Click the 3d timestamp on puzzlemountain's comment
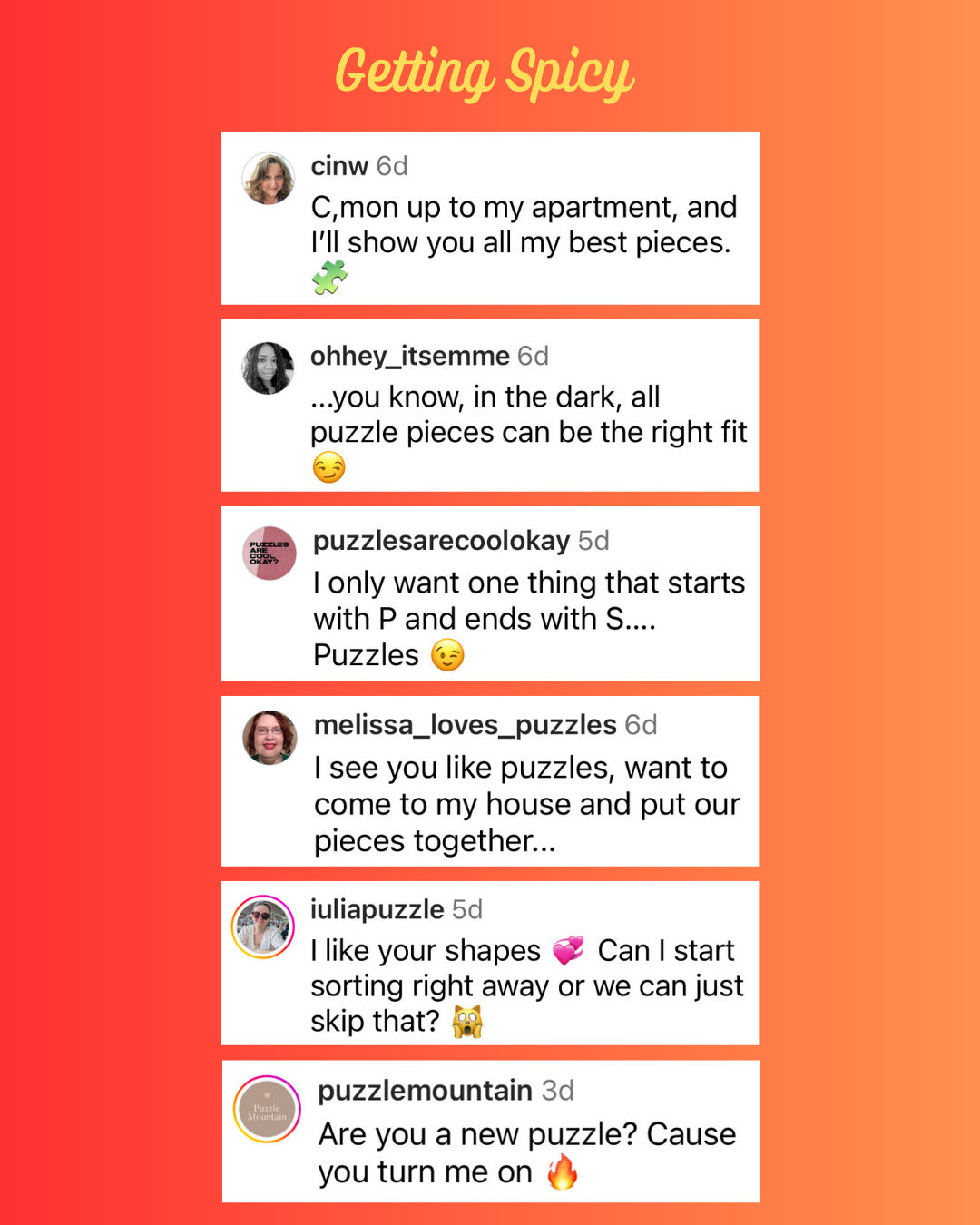 [558, 1091]
